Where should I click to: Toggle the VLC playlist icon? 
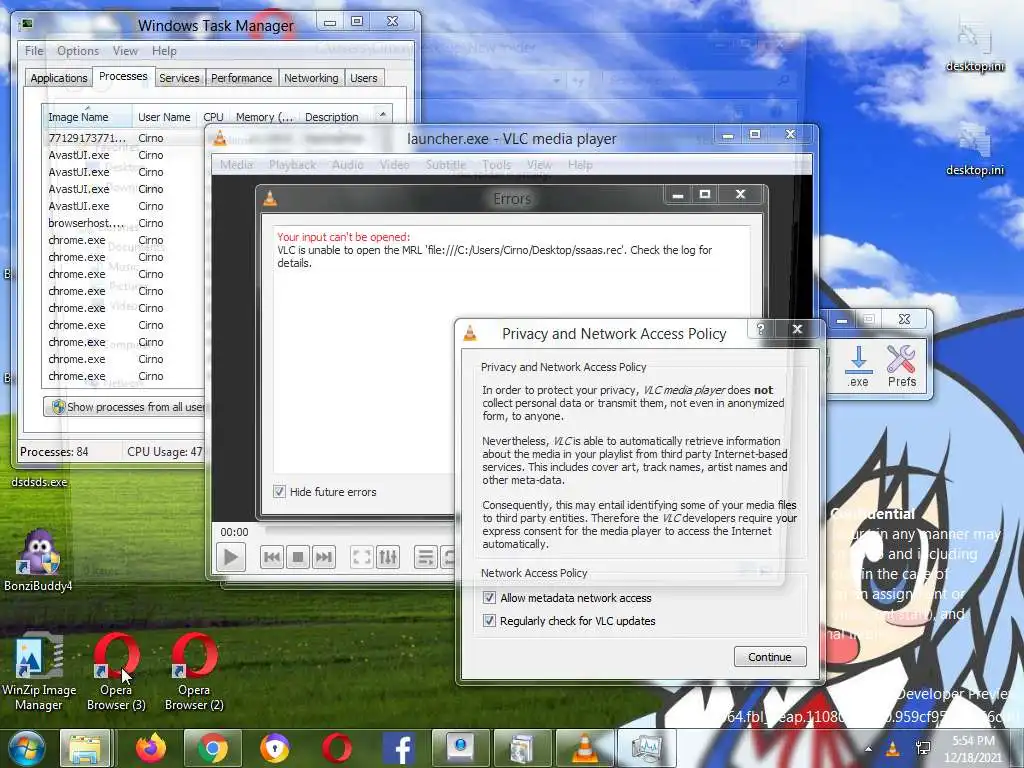[426, 557]
